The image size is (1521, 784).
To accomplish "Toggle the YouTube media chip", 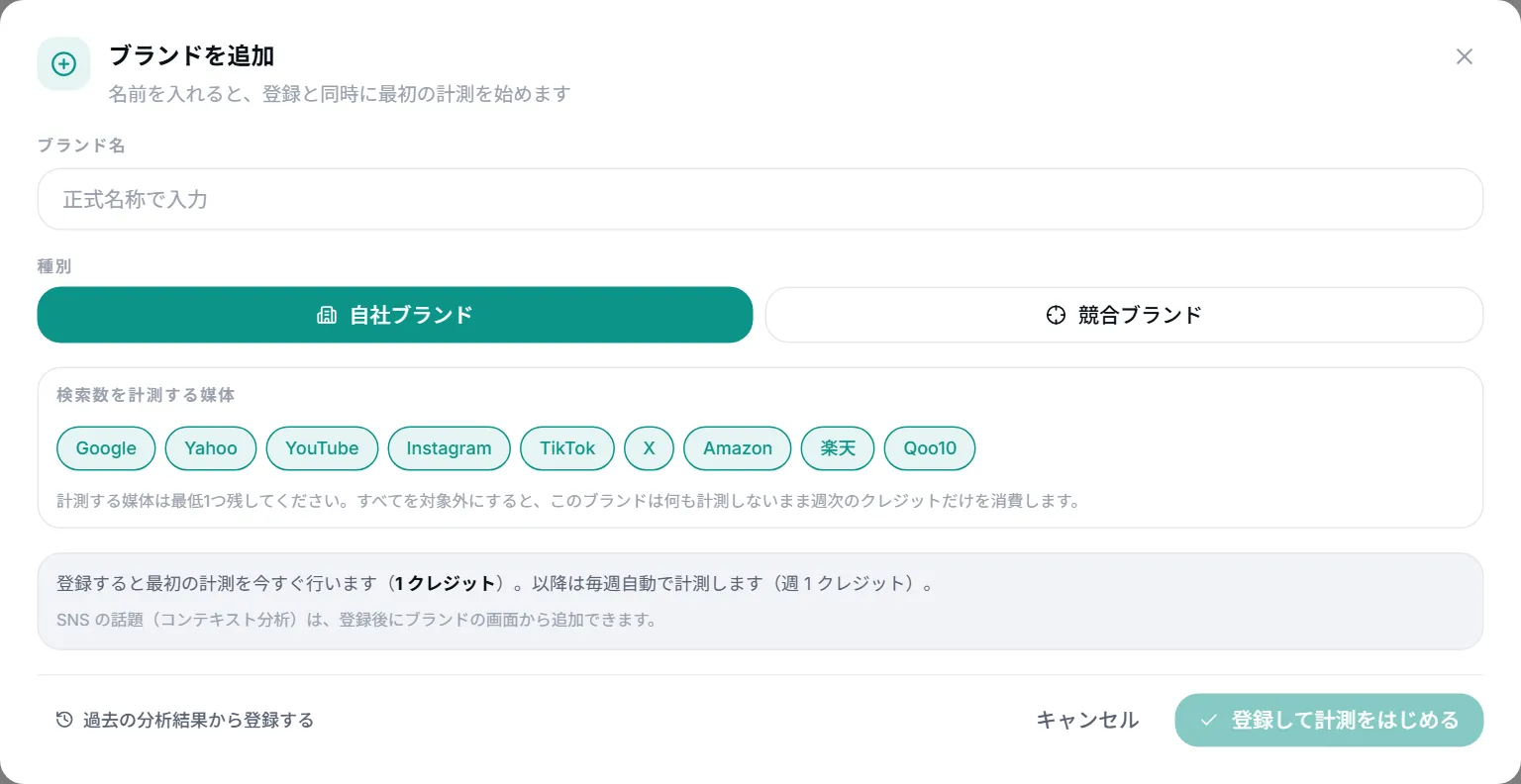I will (322, 448).
